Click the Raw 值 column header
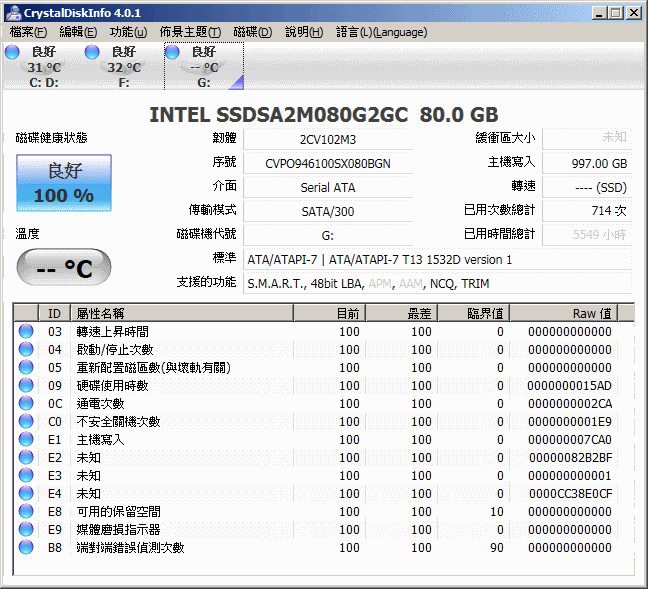The height and width of the screenshot is (589, 648). coord(592,313)
